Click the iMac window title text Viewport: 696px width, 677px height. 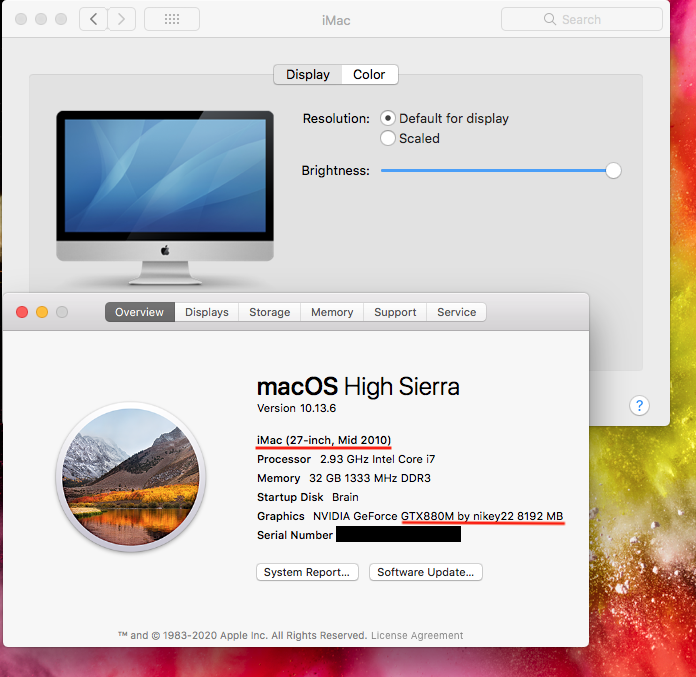(x=336, y=20)
